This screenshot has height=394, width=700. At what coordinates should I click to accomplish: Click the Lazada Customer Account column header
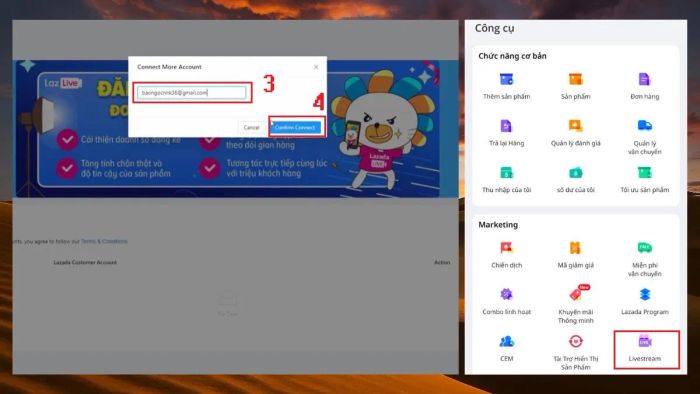pos(85,263)
